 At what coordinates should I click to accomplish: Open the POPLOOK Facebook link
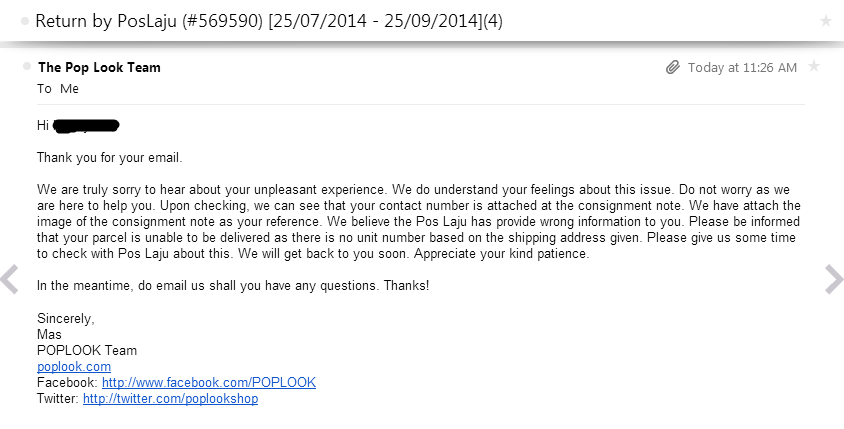tap(209, 383)
